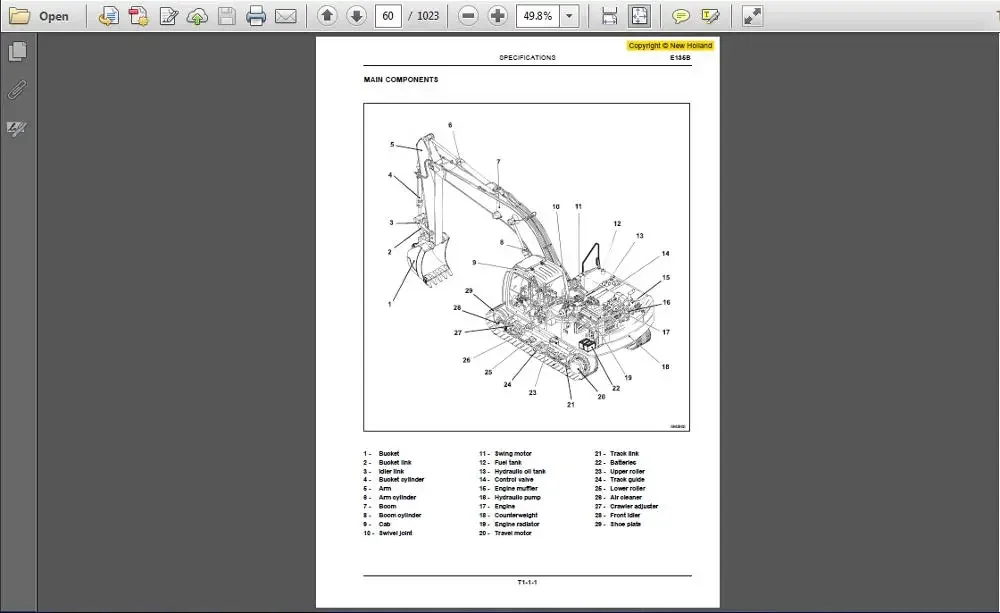Toggle the fill and sign tool
Image resolution: width=1000 pixels, height=613 pixels.
(x=712, y=15)
